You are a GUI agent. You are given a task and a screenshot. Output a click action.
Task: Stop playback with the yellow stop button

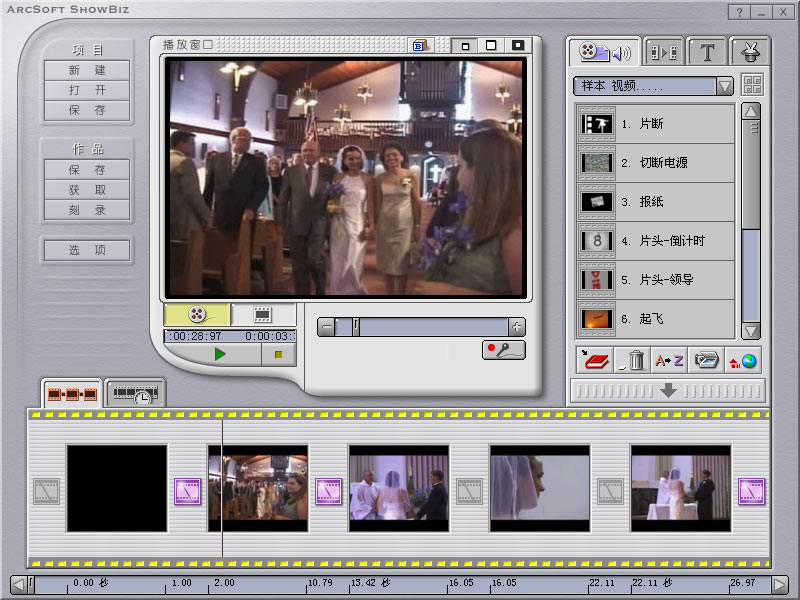pos(279,354)
